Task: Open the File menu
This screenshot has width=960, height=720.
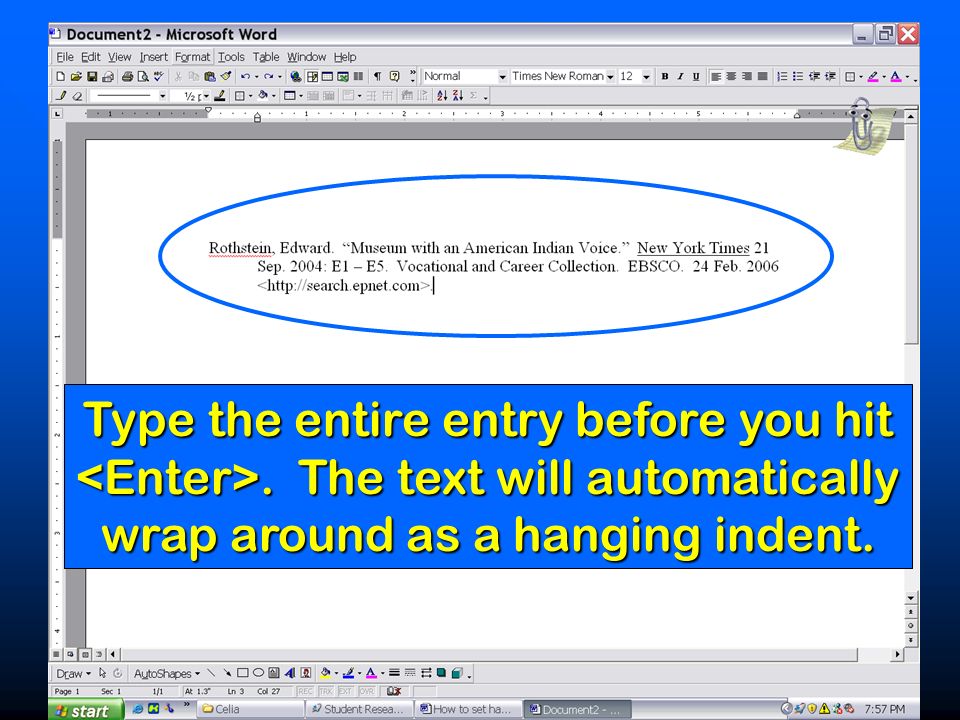Action: tap(64, 57)
